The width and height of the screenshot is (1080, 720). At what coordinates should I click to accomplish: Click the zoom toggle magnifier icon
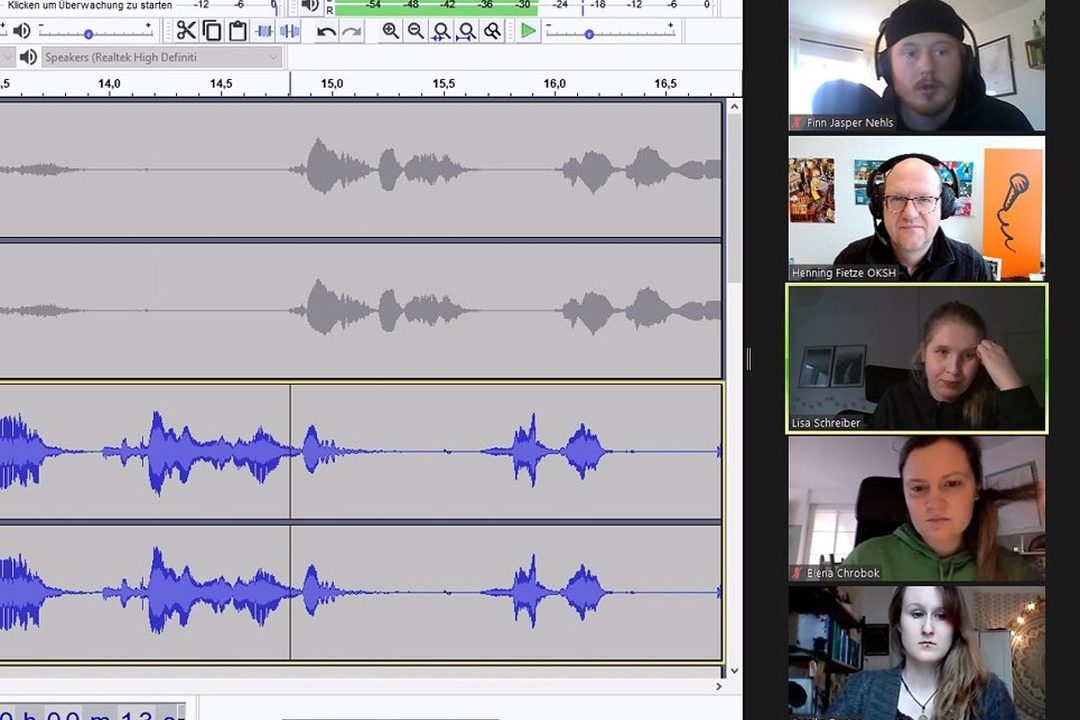click(492, 31)
